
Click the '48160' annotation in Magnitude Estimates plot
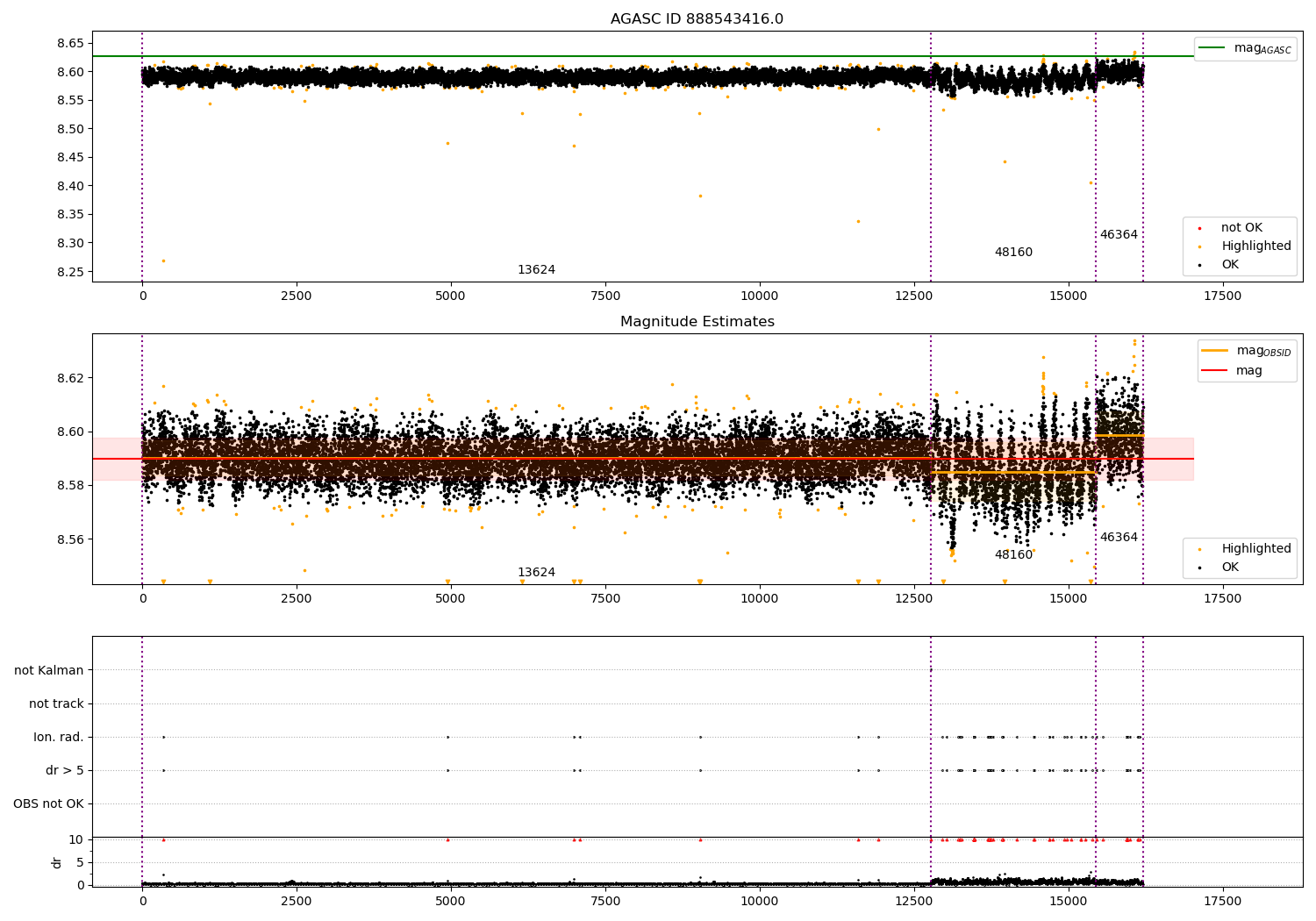[1013, 555]
